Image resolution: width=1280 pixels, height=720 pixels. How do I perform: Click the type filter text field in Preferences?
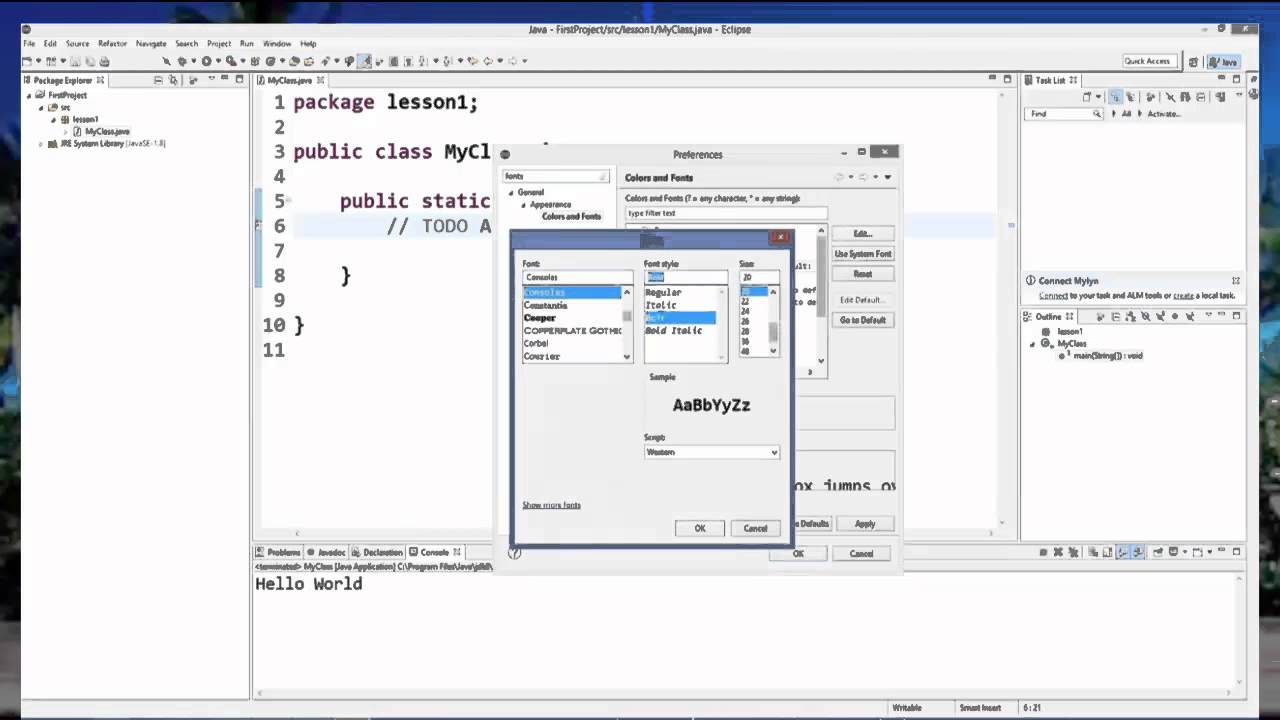pyautogui.click(x=727, y=213)
